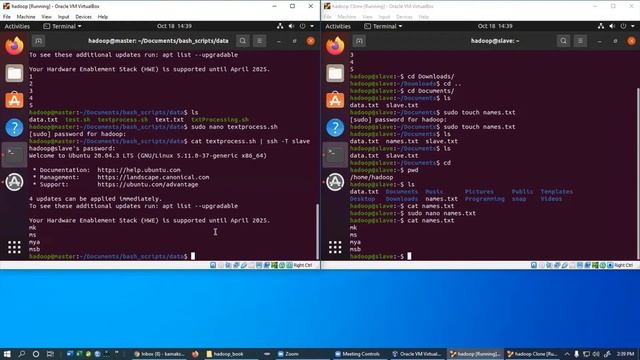Click Windows taskbar clock 2:39 PM

[626, 354]
